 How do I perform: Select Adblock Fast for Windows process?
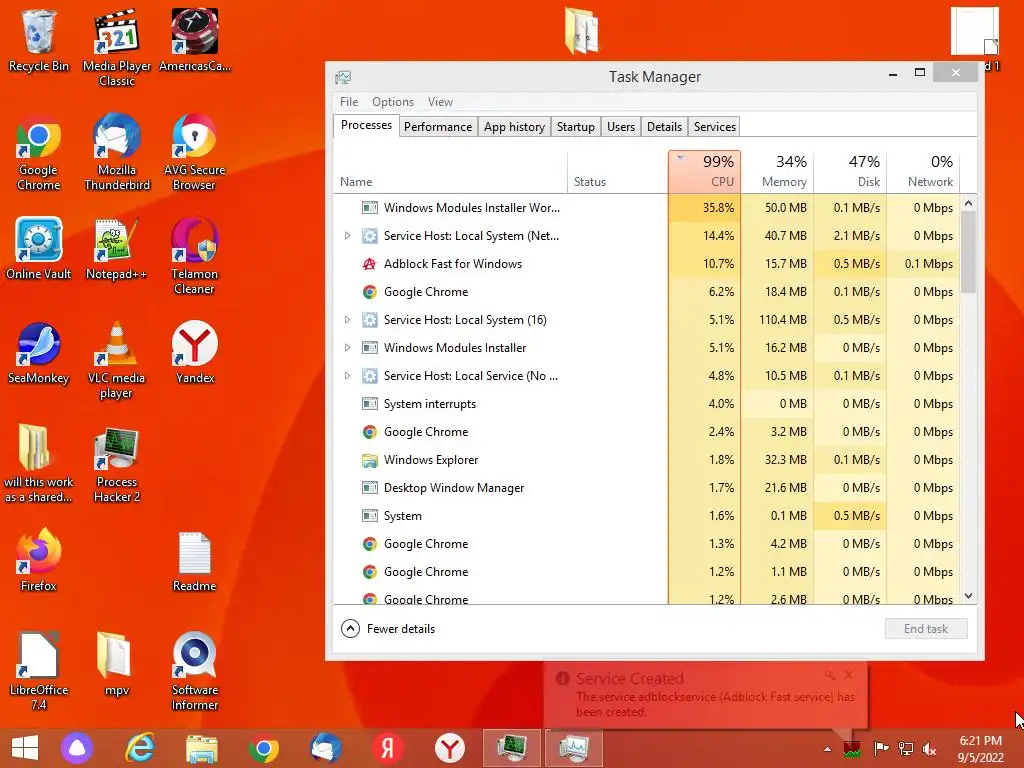(647, 264)
